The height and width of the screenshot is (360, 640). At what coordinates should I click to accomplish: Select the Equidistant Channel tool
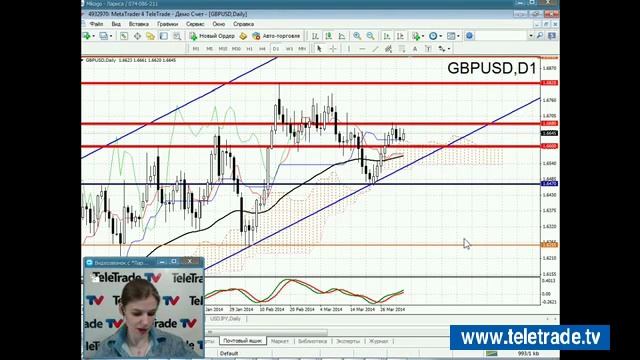point(389,49)
